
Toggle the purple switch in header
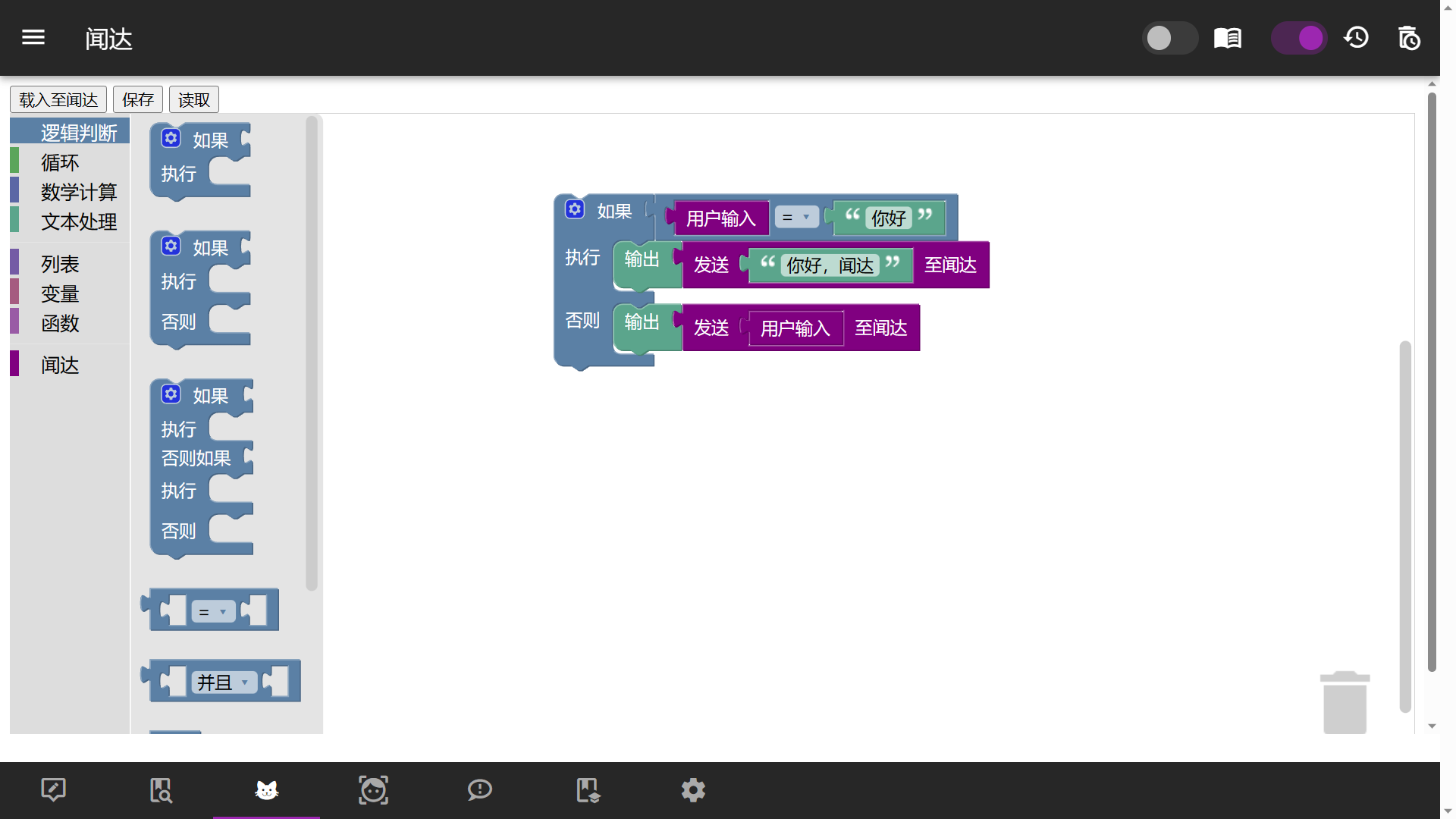tap(1299, 38)
